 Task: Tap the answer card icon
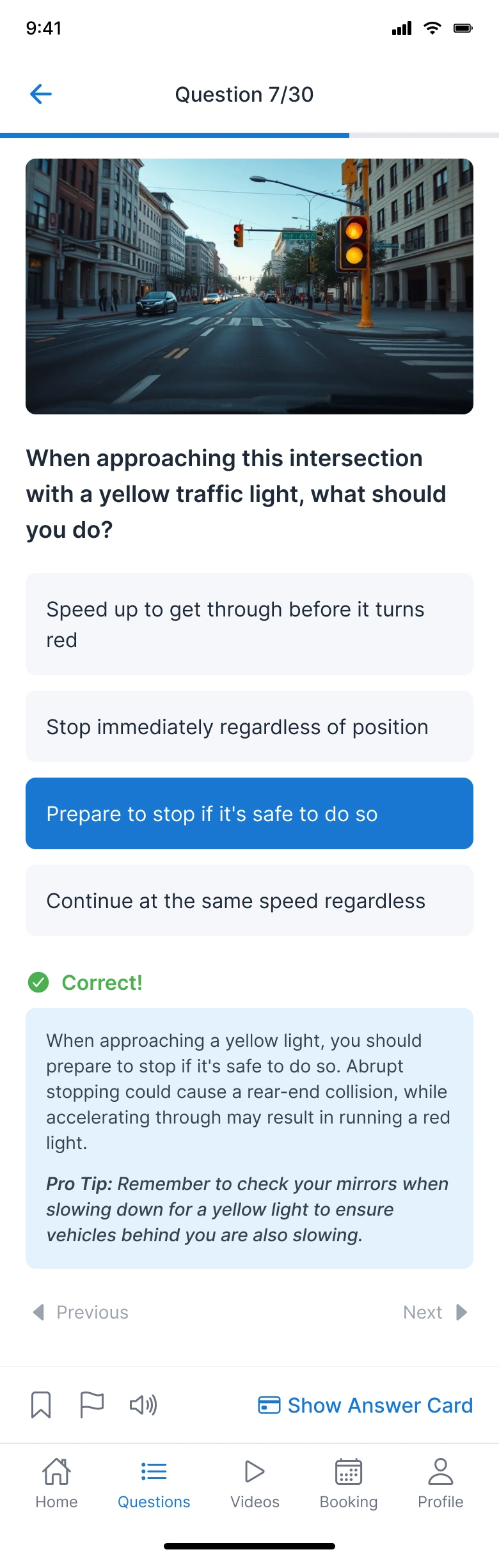pyautogui.click(x=269, y=1405)
